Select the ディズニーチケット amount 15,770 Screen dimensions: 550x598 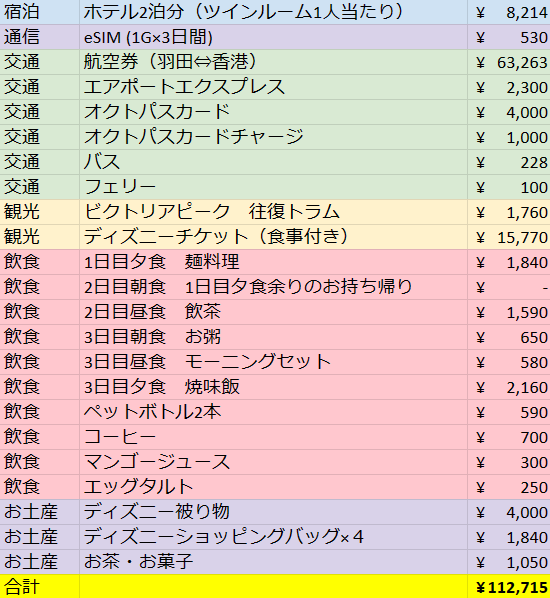point(509,237)
